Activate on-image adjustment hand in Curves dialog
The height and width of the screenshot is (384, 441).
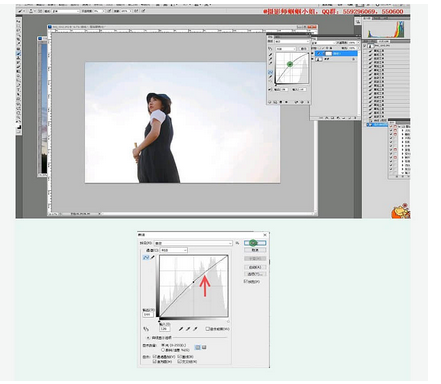146,329
